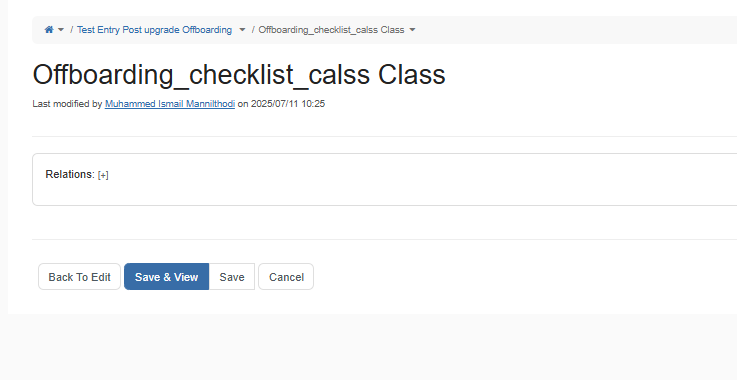Expand caret after Test Entry Post upgrade Offboarding
737x380 pixels.
[242, 30]
